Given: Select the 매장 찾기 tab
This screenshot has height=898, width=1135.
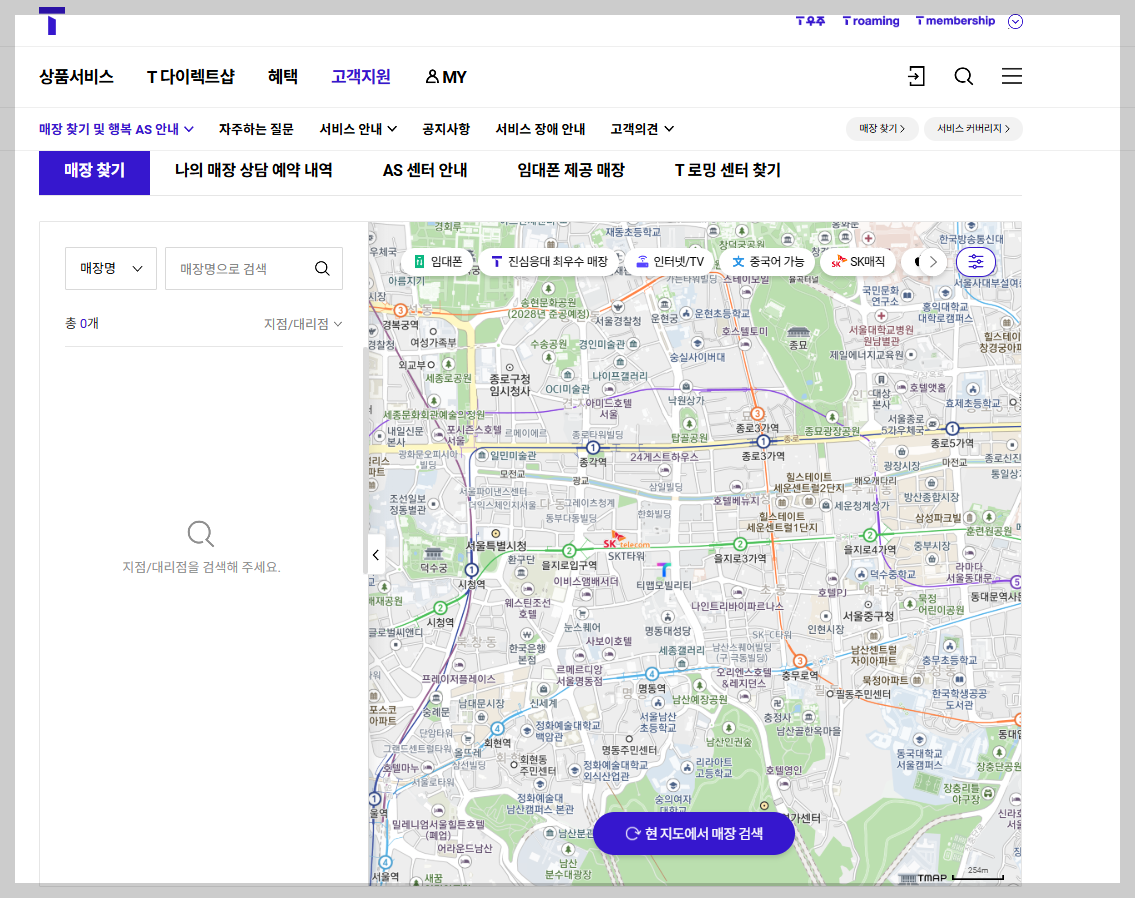Looking at the screenshot, I should pyautogui.click(x=94, y=172).
